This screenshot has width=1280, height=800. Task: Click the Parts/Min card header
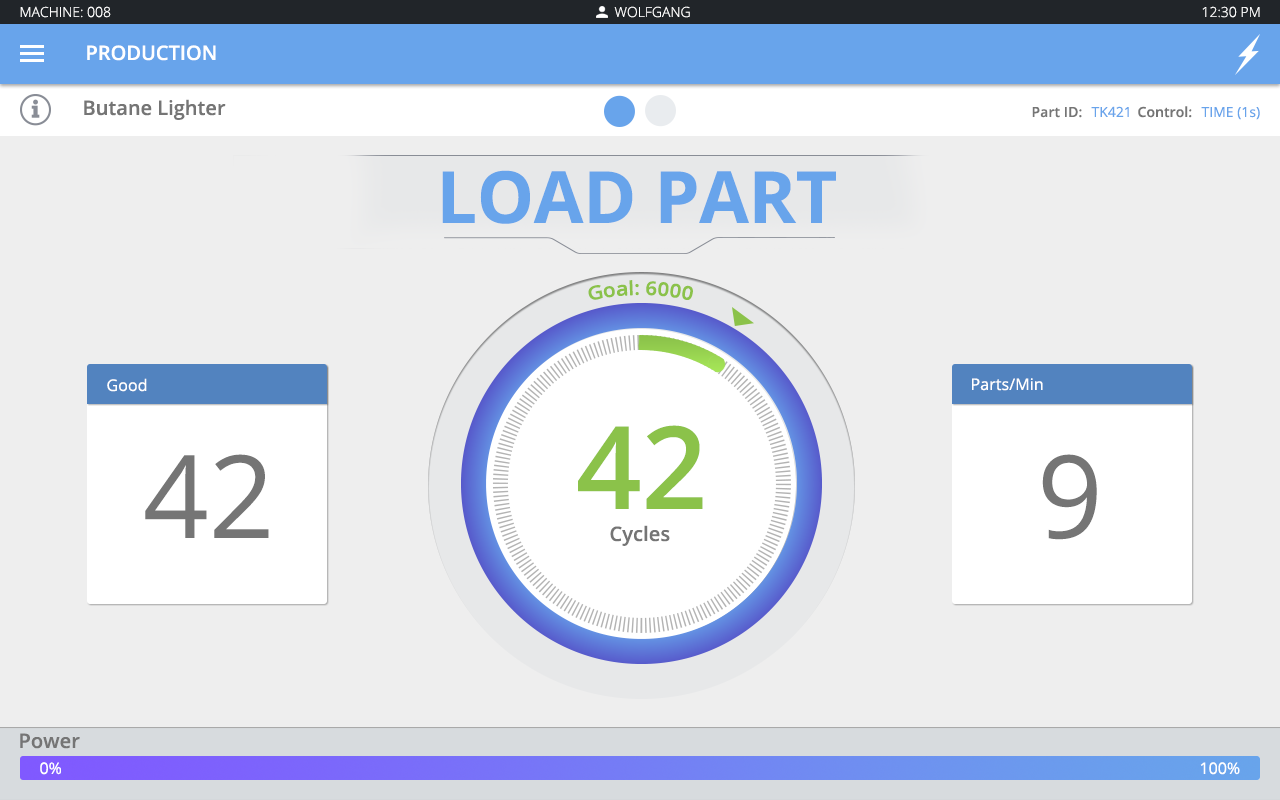pos(1071,385)
